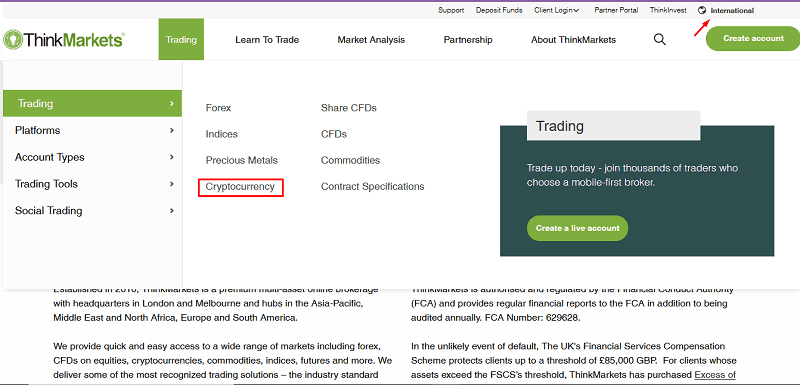The height and width of the screenshot is (385, 800).
Task: Go to the Forex trading page
Action: click(x=218, y=108)
